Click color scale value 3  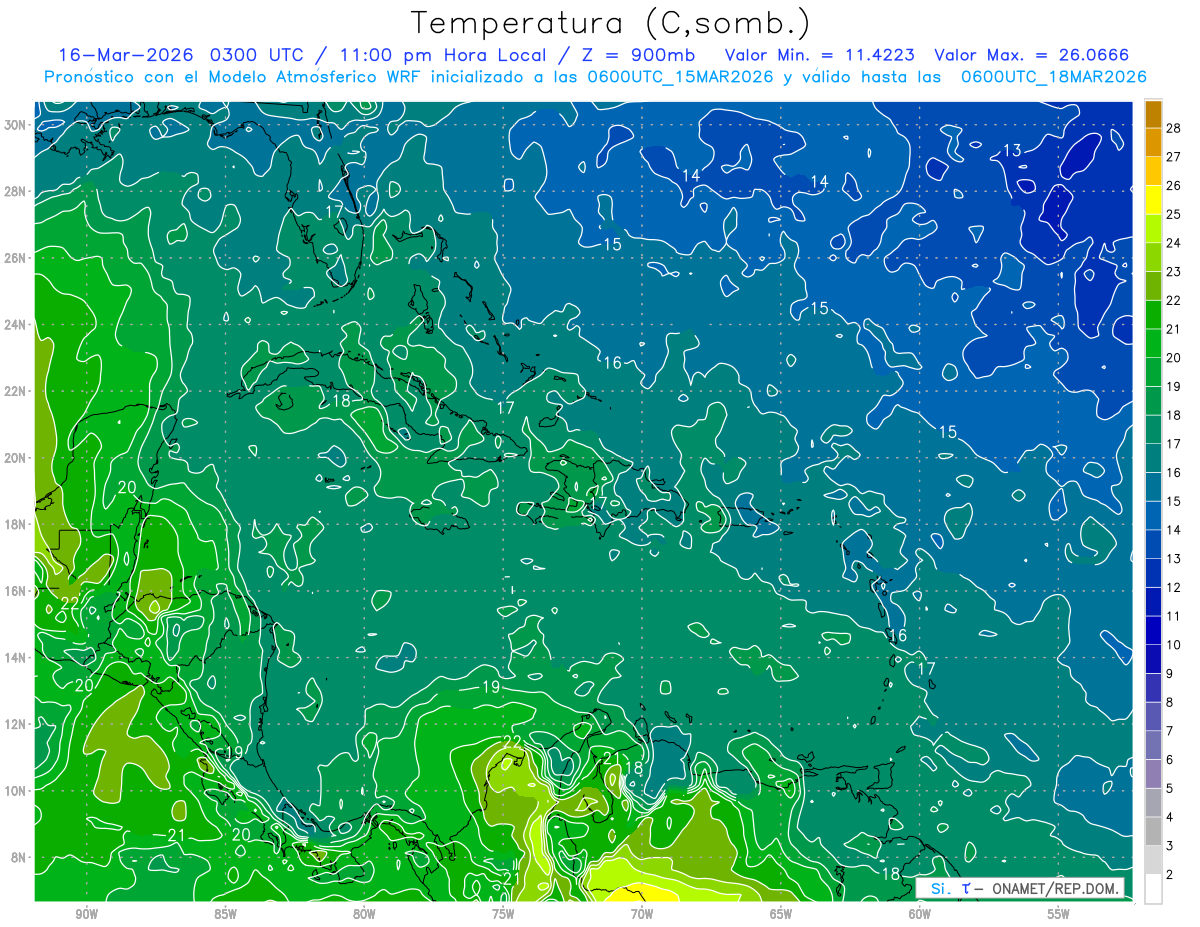pos(1169,846)
